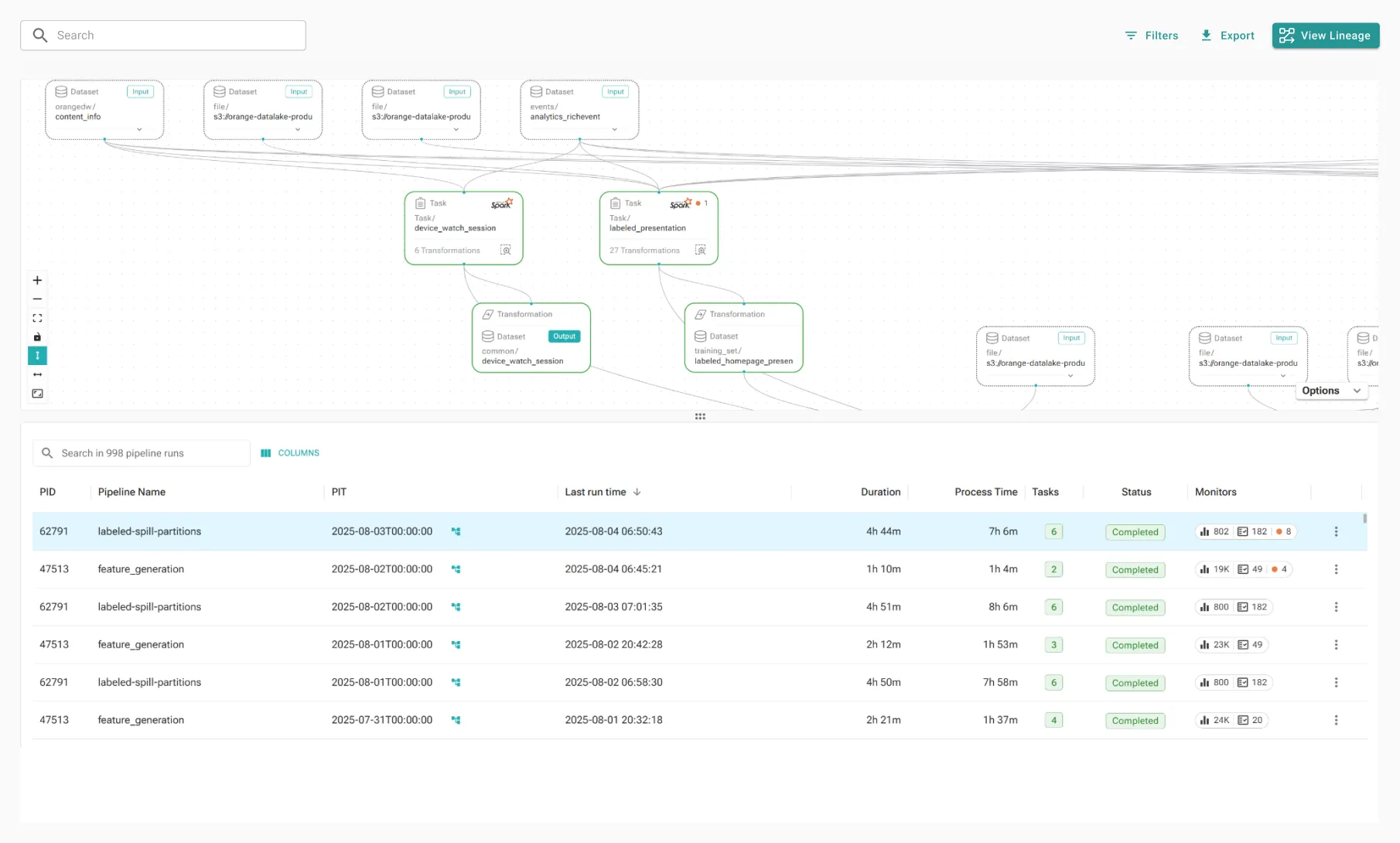Click the zoom in plus control
This screenshot has height=843, width=1400.
click(x=37, y=280)
